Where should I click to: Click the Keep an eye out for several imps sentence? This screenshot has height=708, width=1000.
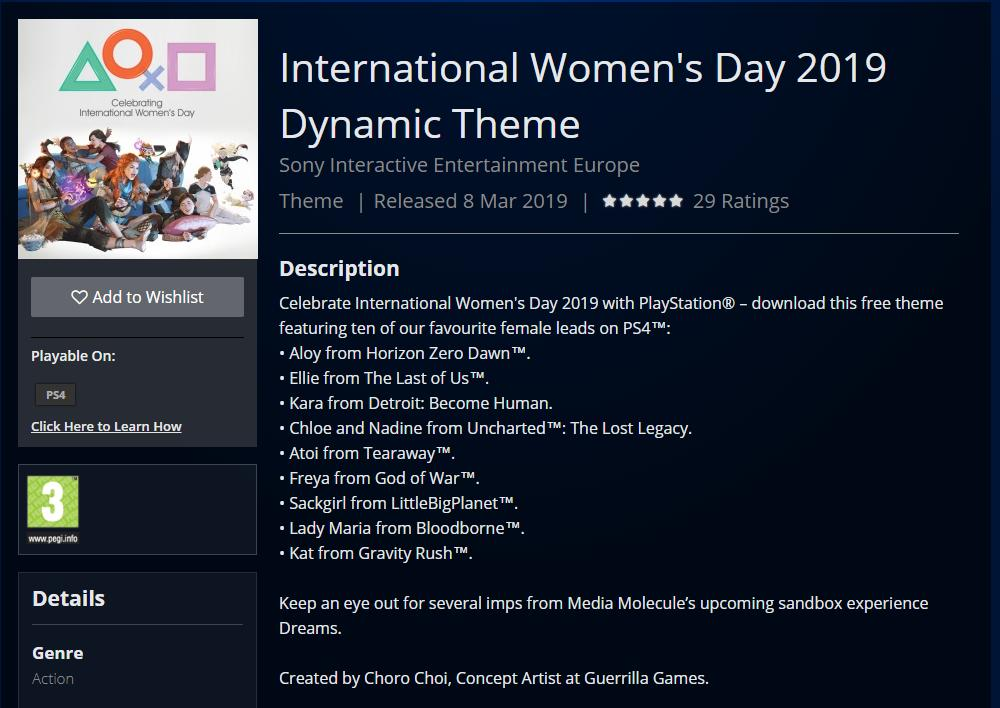point(604,616)
